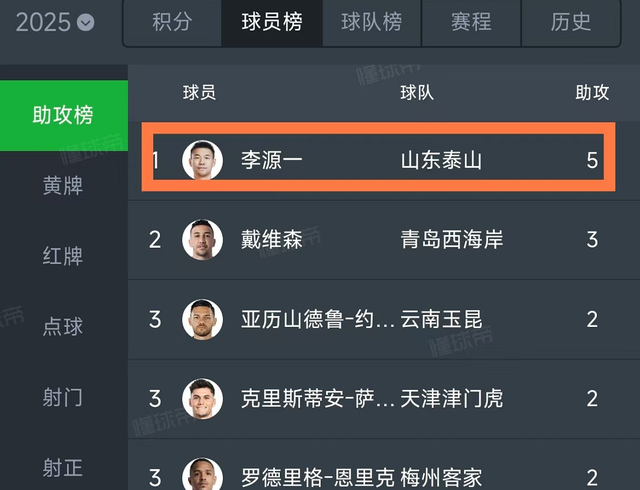Click 李源一's avatar photo
The width and height of the screenshot is (640, 490).
[202, 160]
